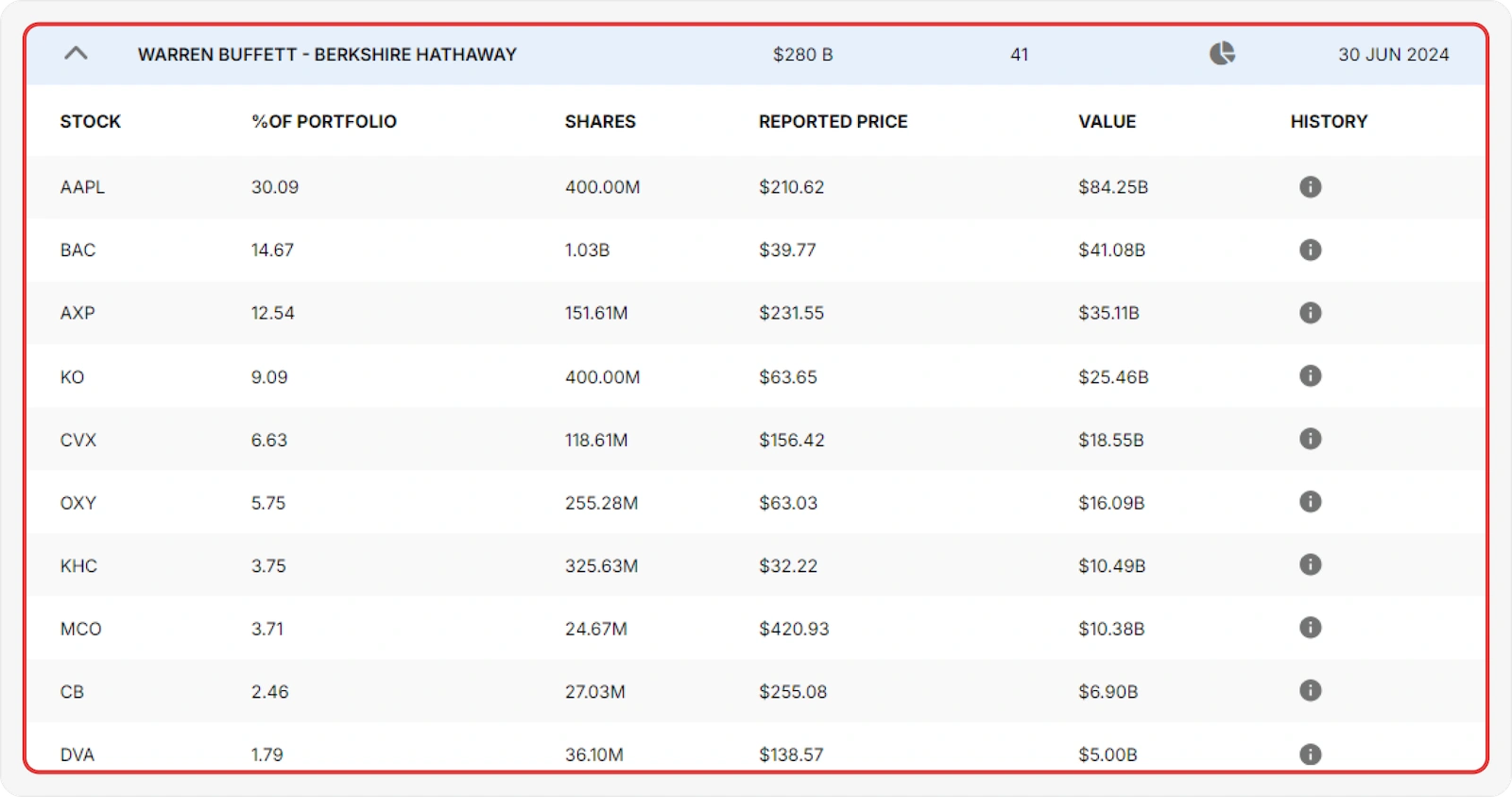
Task: Show DVA history info icon
Action: click(x=1310, y=754)
